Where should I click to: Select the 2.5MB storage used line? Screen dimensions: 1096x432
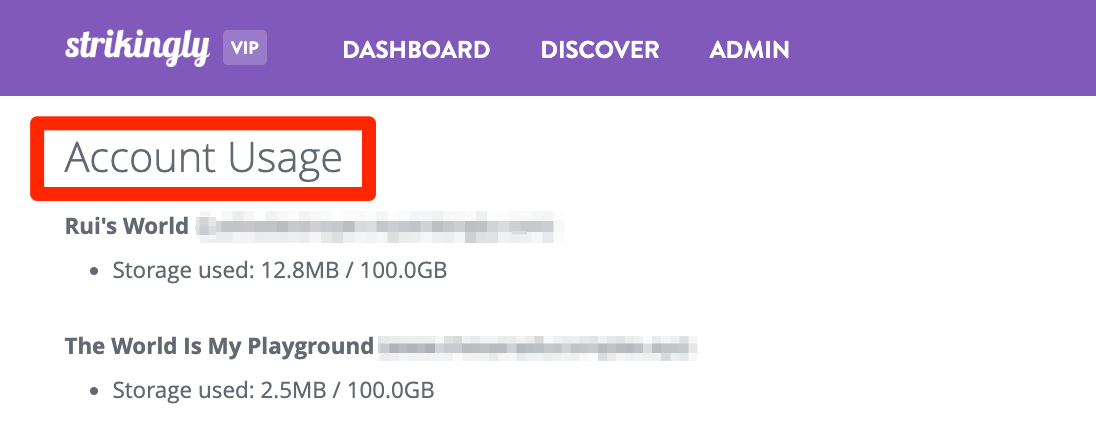[273, 389]
